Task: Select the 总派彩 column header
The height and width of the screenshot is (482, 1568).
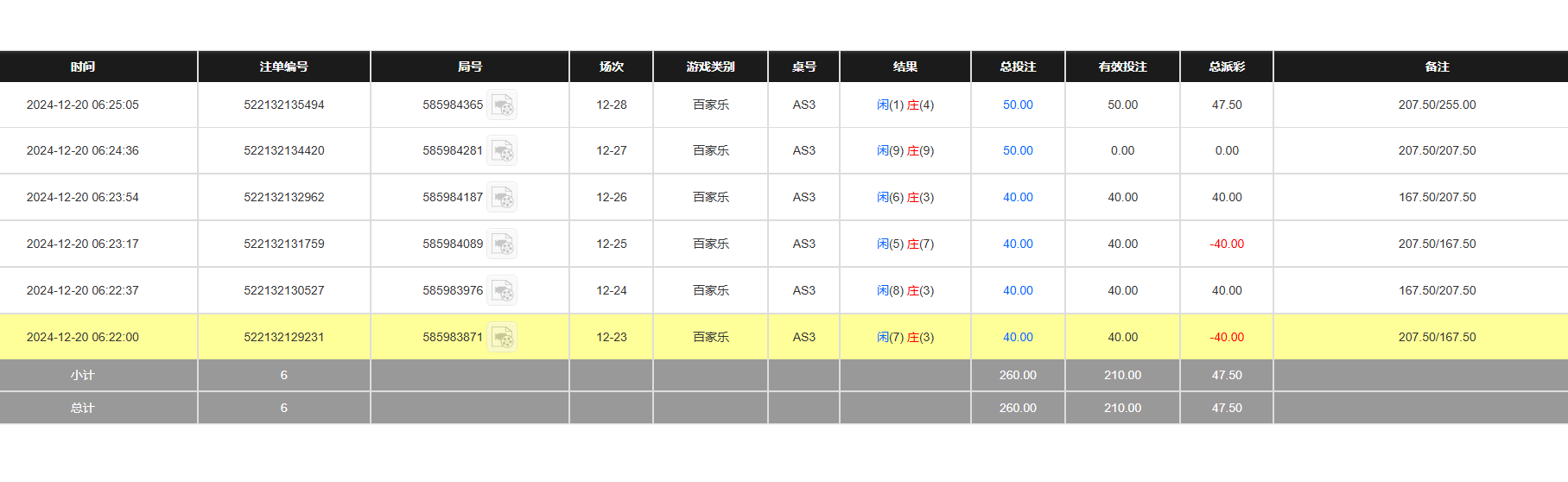Action: coord(1226,67)
